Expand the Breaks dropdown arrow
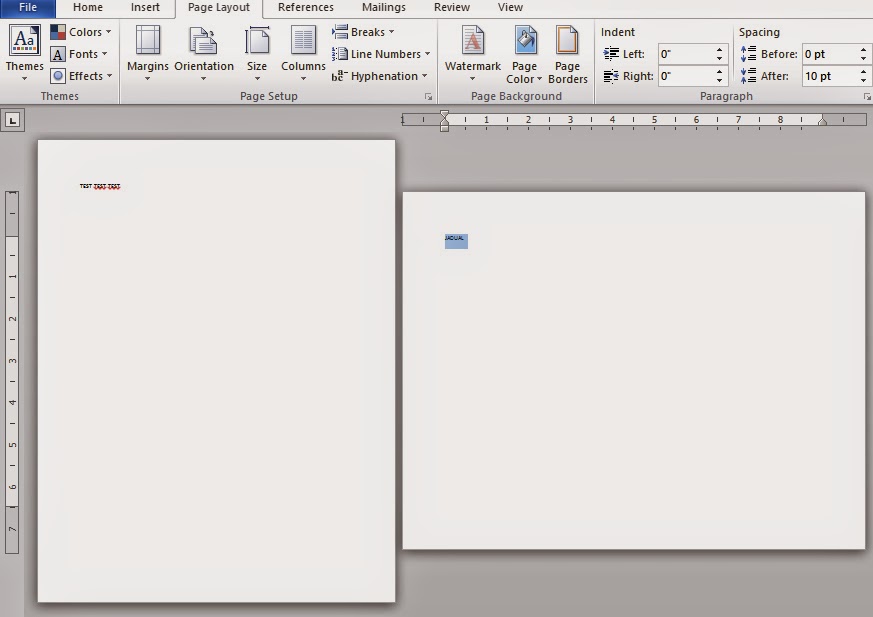 pyautogui.click(x=391, y=32)
